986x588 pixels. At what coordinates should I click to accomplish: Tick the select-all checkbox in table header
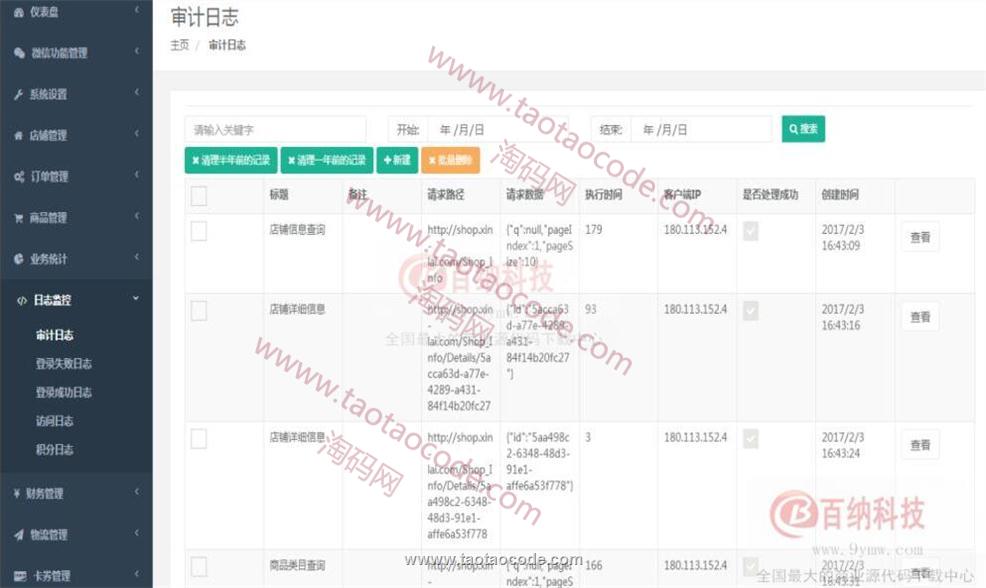199,196
